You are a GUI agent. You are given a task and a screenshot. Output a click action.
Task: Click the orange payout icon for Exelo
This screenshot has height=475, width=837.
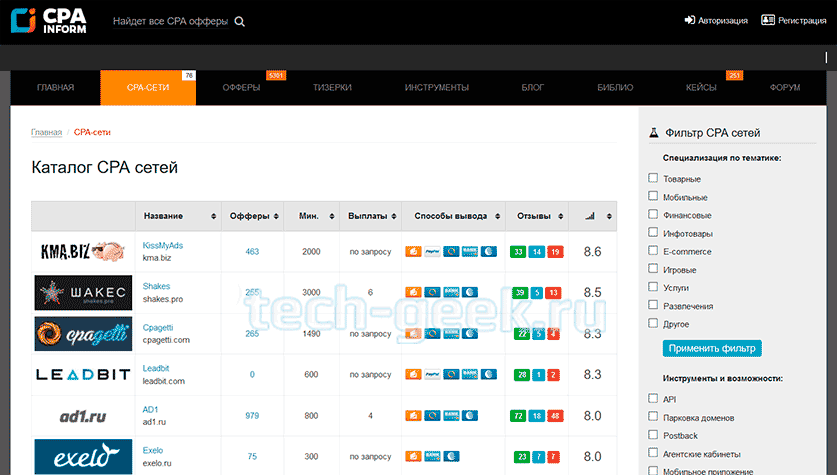coord(413,456)
